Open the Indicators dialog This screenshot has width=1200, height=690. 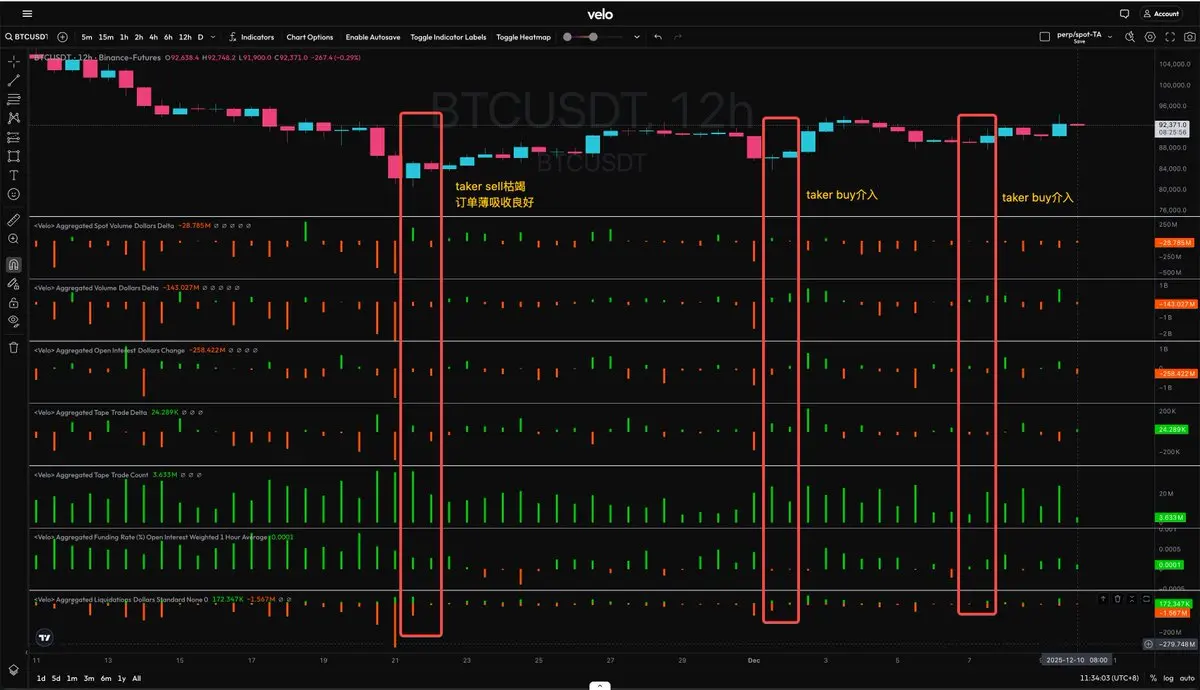pos(251,37)
